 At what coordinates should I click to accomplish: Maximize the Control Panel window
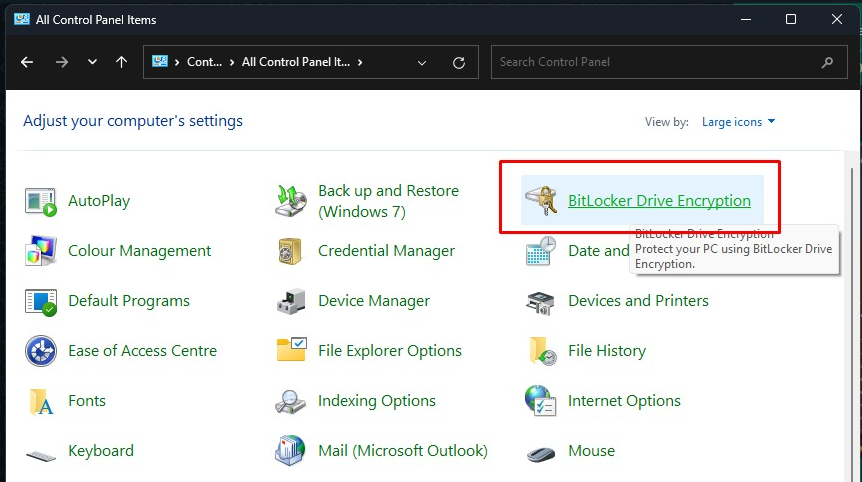coord(791,19)
